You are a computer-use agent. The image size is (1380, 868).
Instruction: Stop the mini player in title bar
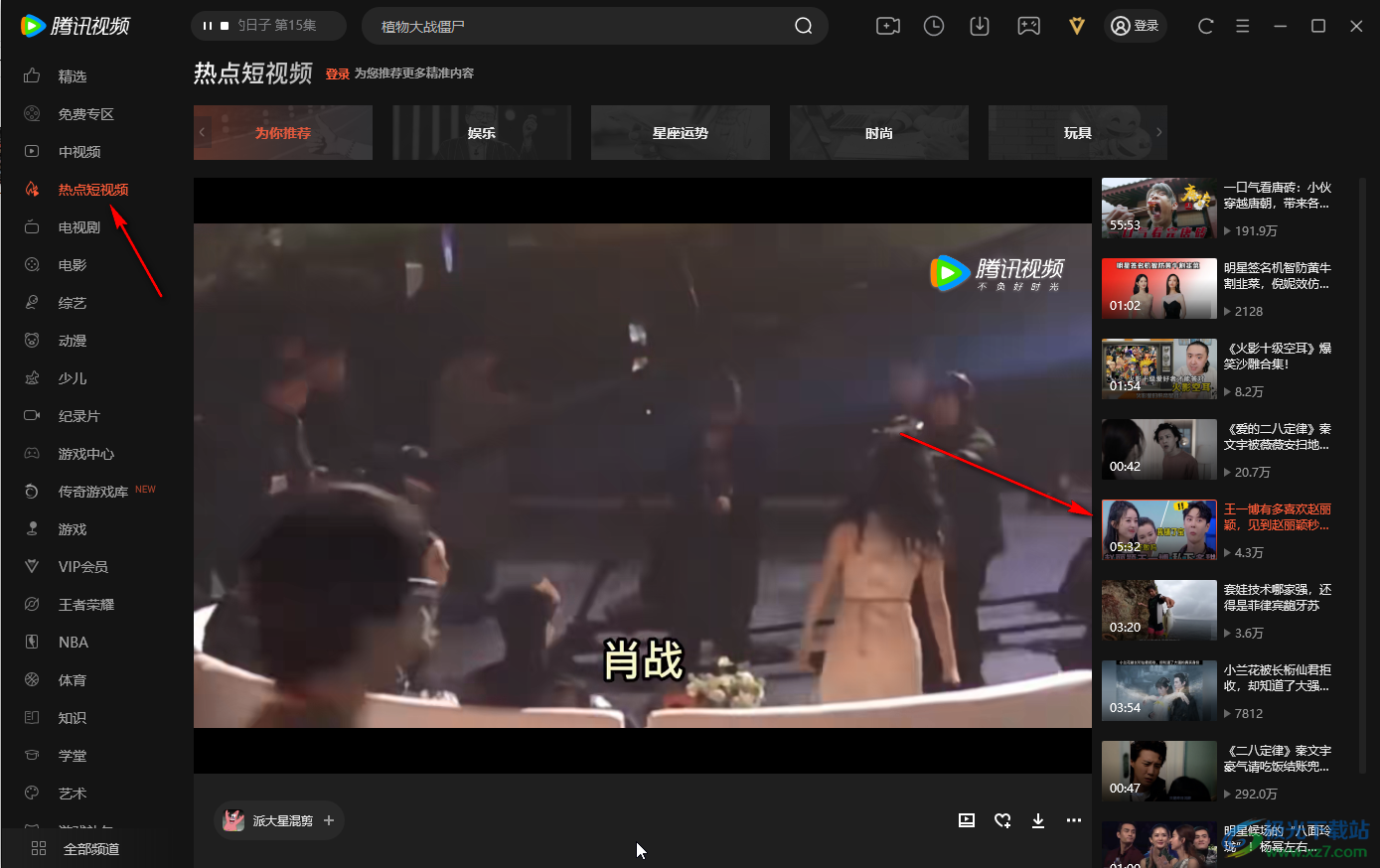[225, 26]
